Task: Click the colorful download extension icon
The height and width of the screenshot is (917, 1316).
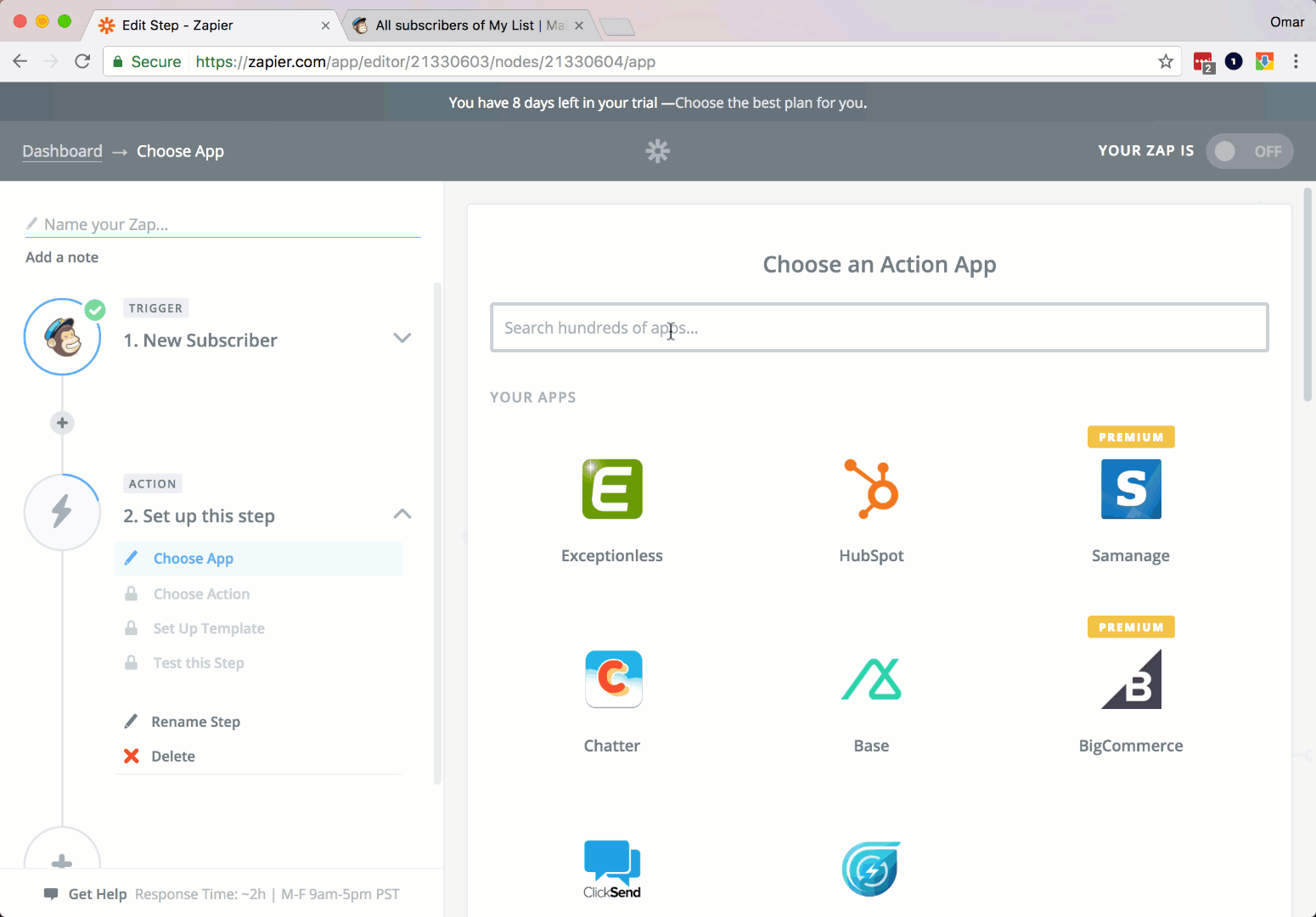Action: [1265, 61]
